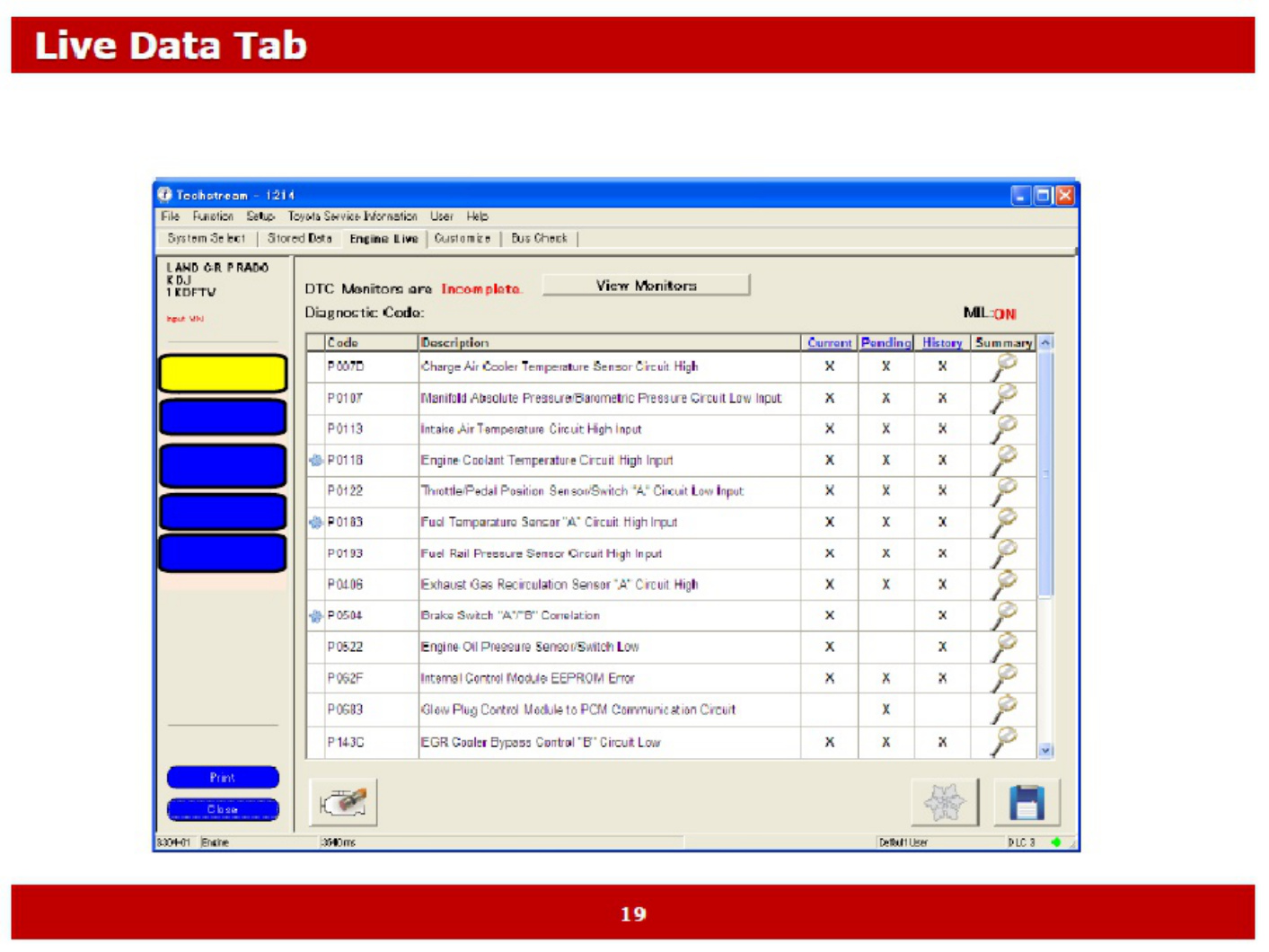
Task: Click the History column header
Action: pyautogui.click(x=942, y=343)
